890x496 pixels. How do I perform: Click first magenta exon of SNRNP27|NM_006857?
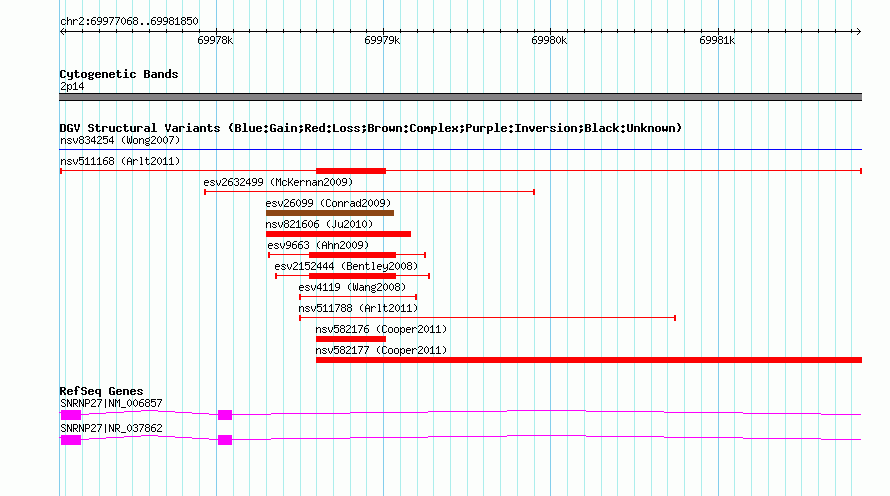coord(71,415)
